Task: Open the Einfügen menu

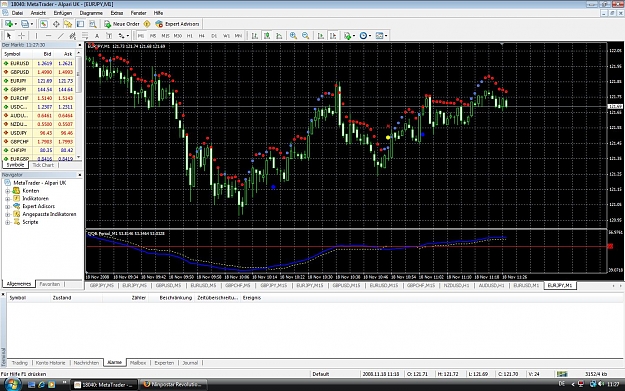Action: point(63,13)
